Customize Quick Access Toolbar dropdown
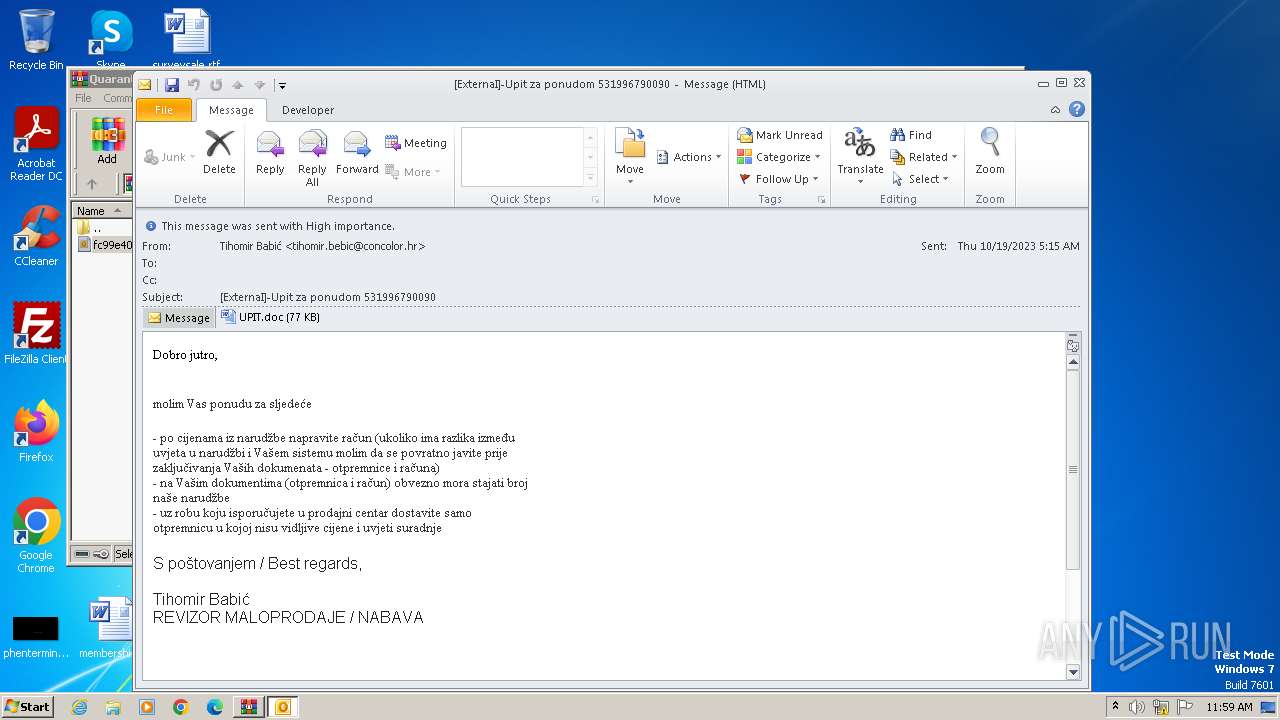This screenshot has height=720, width=1280. click(283, 85)
